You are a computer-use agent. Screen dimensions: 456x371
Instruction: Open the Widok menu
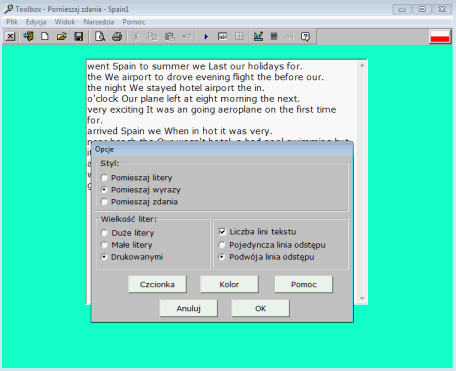pyautogui.click(x=65, y=22)
